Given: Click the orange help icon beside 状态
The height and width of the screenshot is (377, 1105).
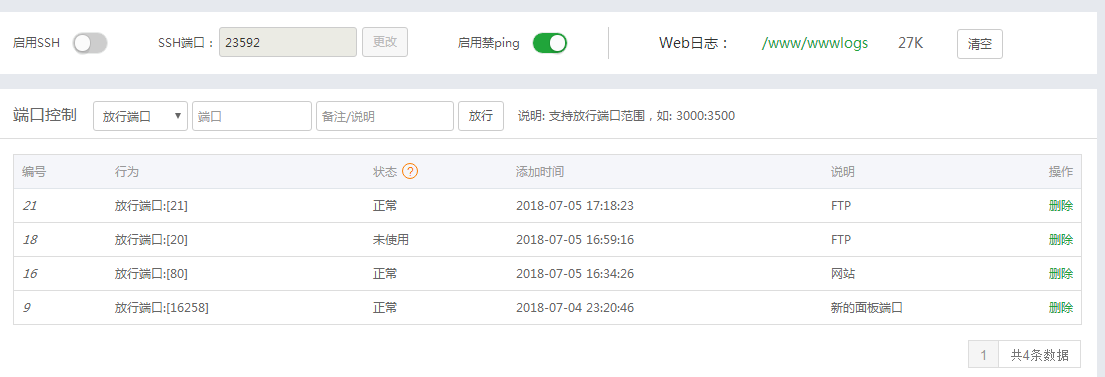Looking at the screenshot, I should pos(410,171).
